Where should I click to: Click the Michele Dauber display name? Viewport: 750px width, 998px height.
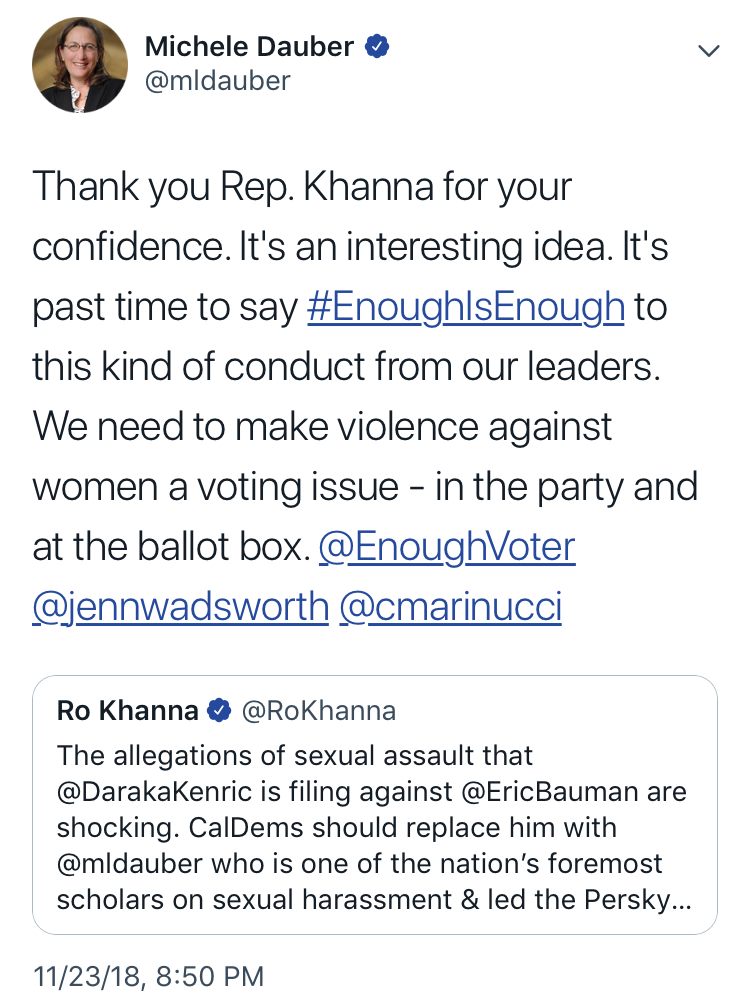(x=250, y=46)
